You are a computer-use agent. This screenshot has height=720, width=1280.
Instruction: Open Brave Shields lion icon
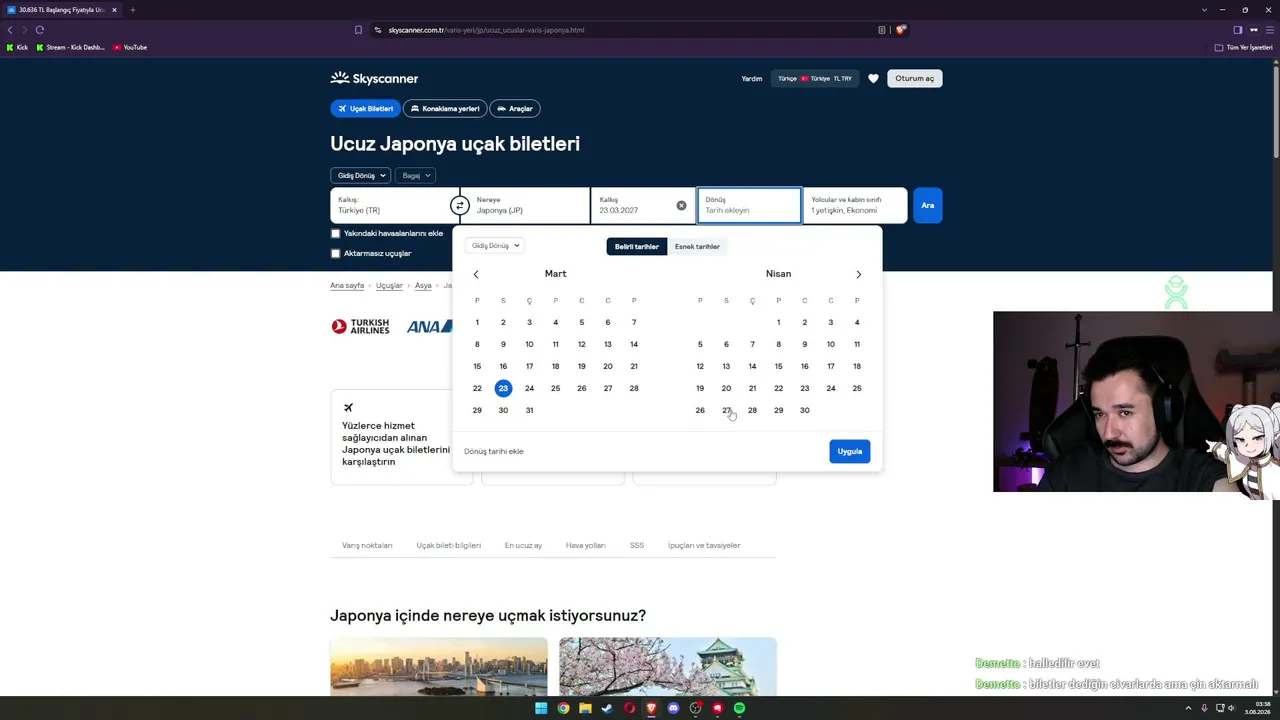pos(901,30)
